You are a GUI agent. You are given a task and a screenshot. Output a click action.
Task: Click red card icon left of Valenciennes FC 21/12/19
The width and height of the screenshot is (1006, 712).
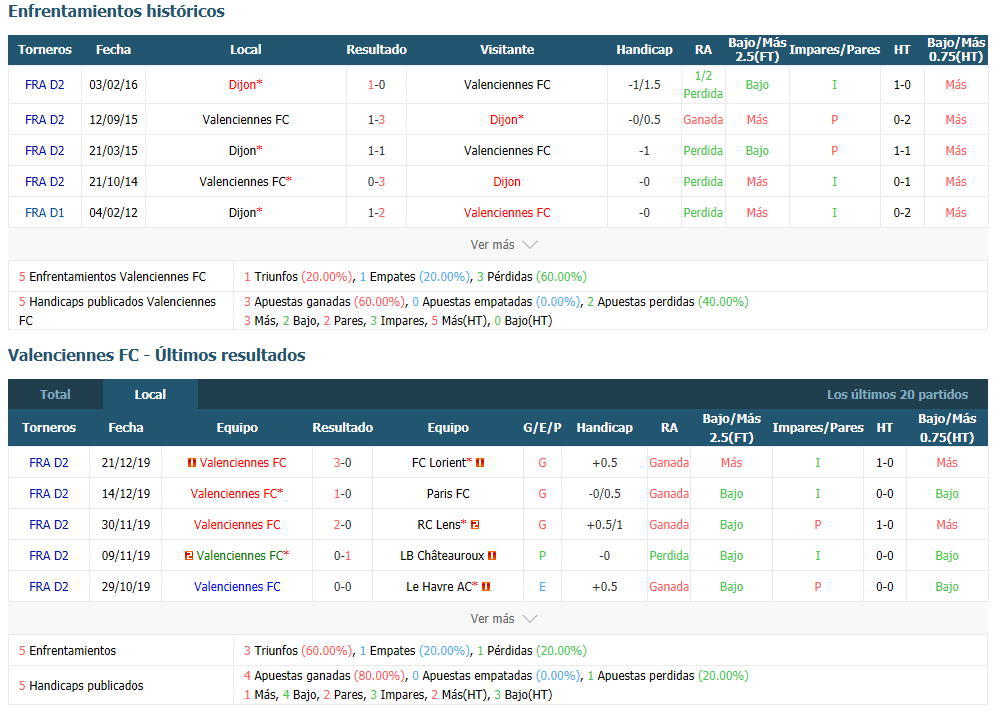[191, 462]
